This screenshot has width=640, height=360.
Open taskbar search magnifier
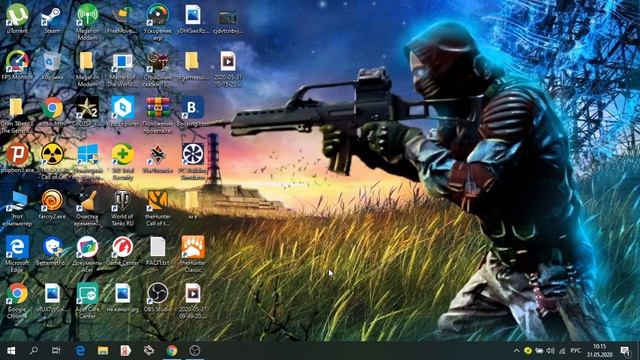pyautogui.click(x=34, y=351)
